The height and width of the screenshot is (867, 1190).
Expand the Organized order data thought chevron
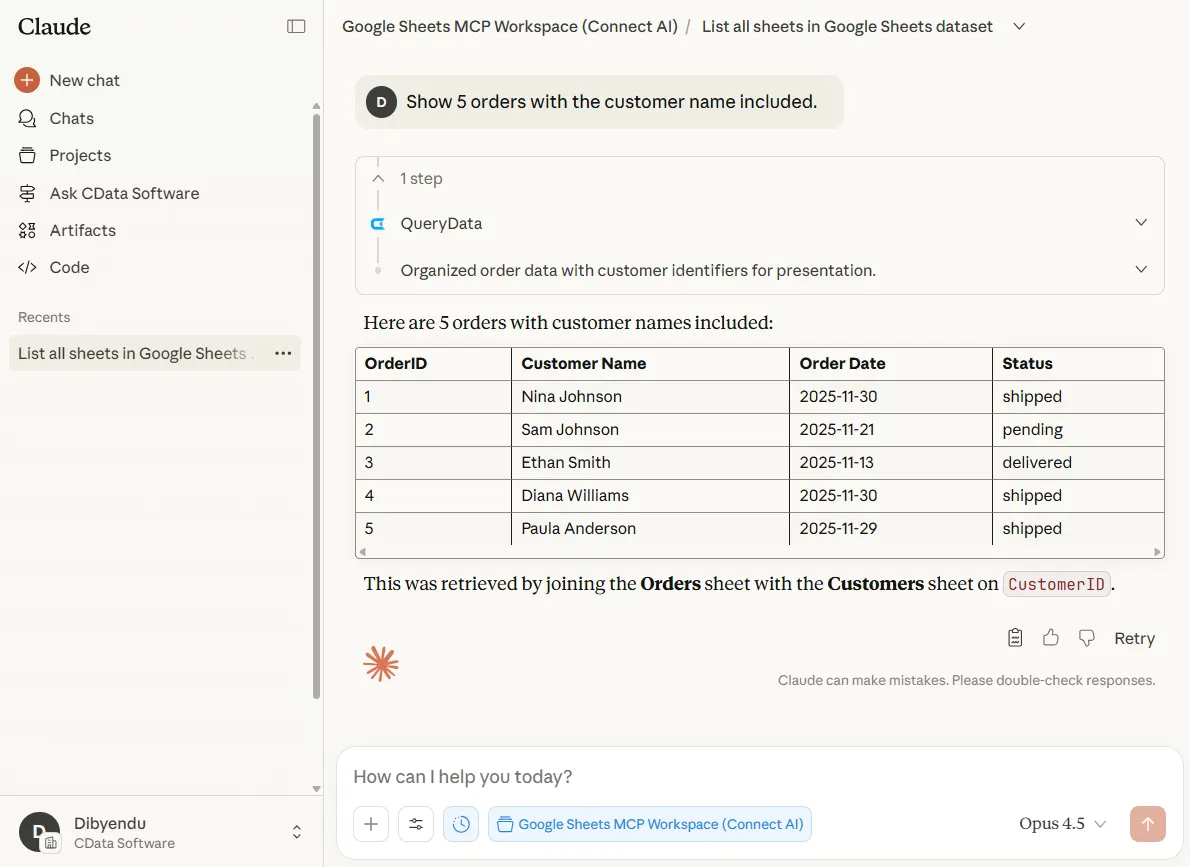coord(1141,270)
